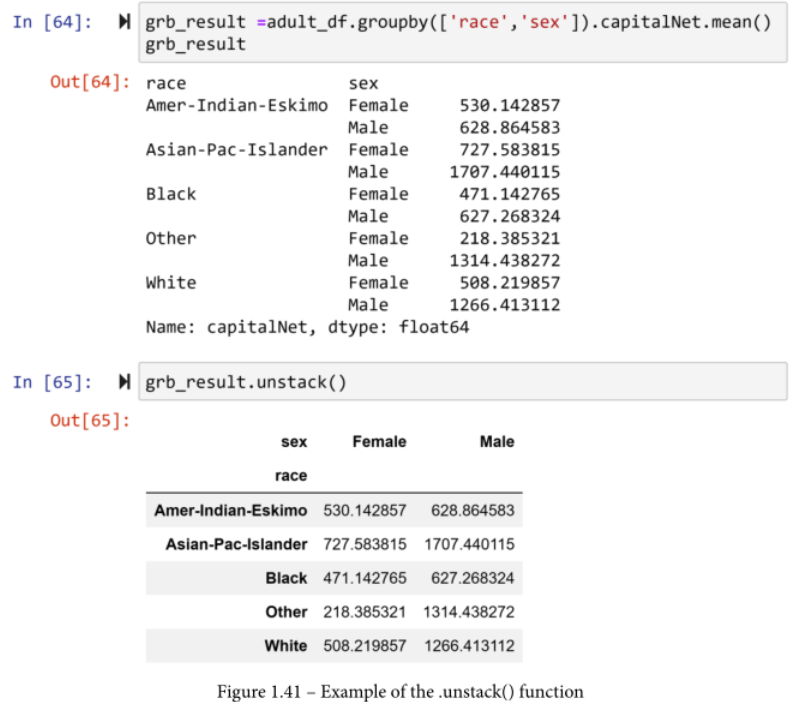
Task: Select the bold White row label in table
Action: click(285, 646)
